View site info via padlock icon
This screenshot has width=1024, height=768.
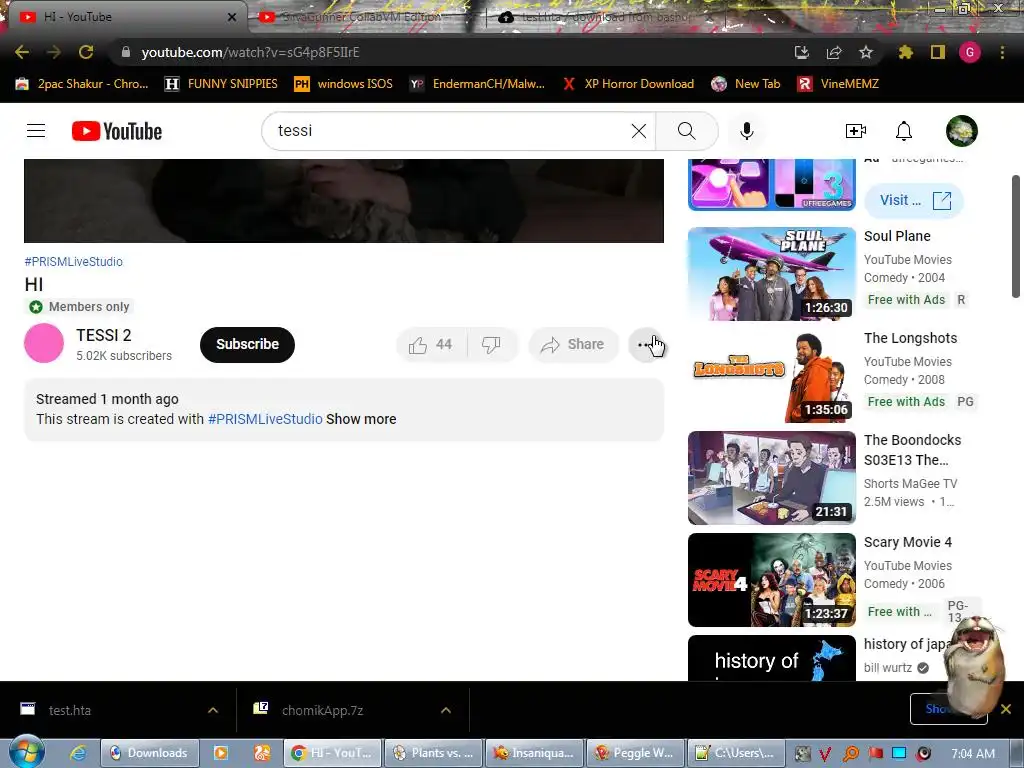(x=126, y=52)
